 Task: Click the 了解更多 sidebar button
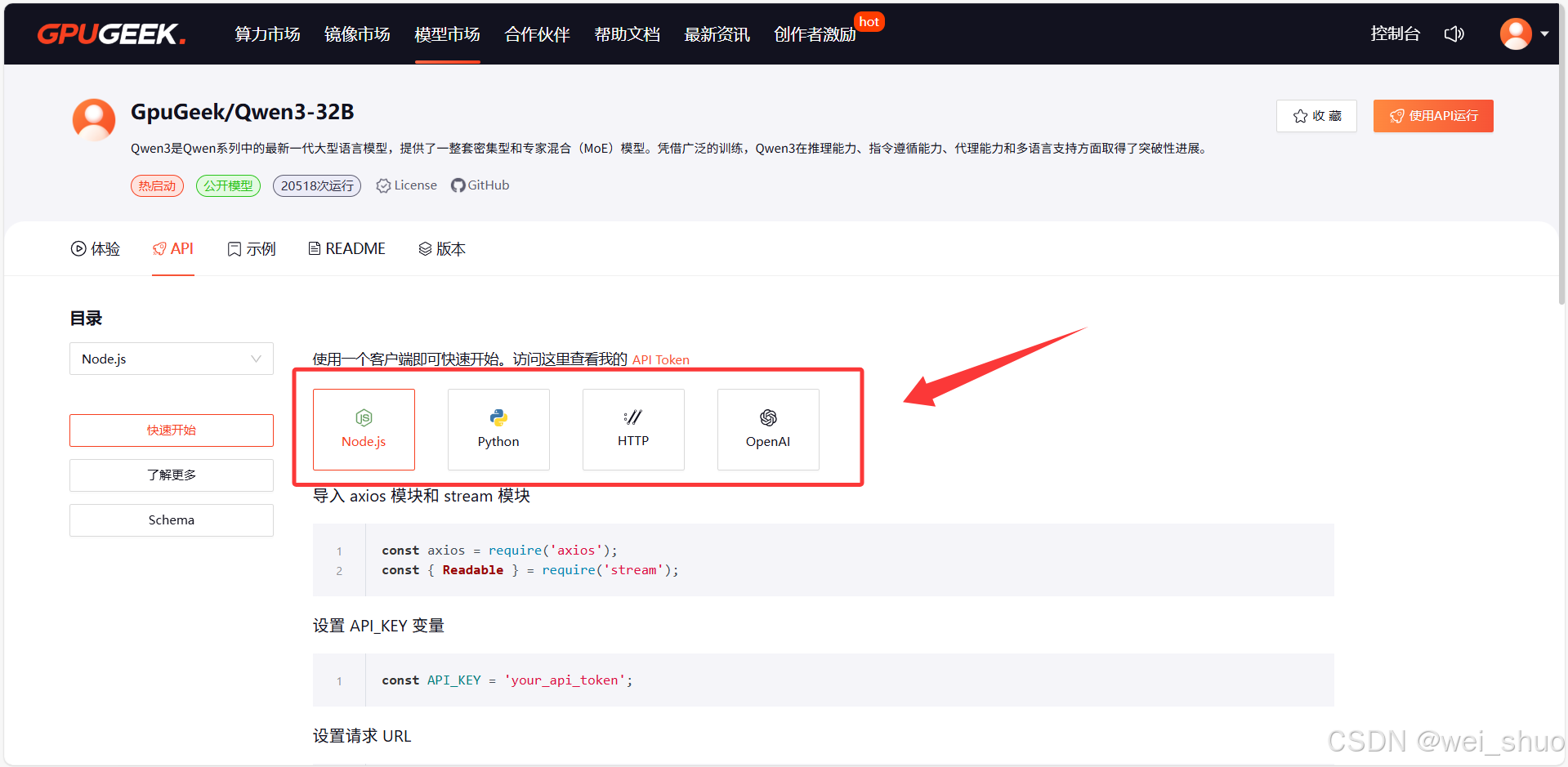point(172,475)
